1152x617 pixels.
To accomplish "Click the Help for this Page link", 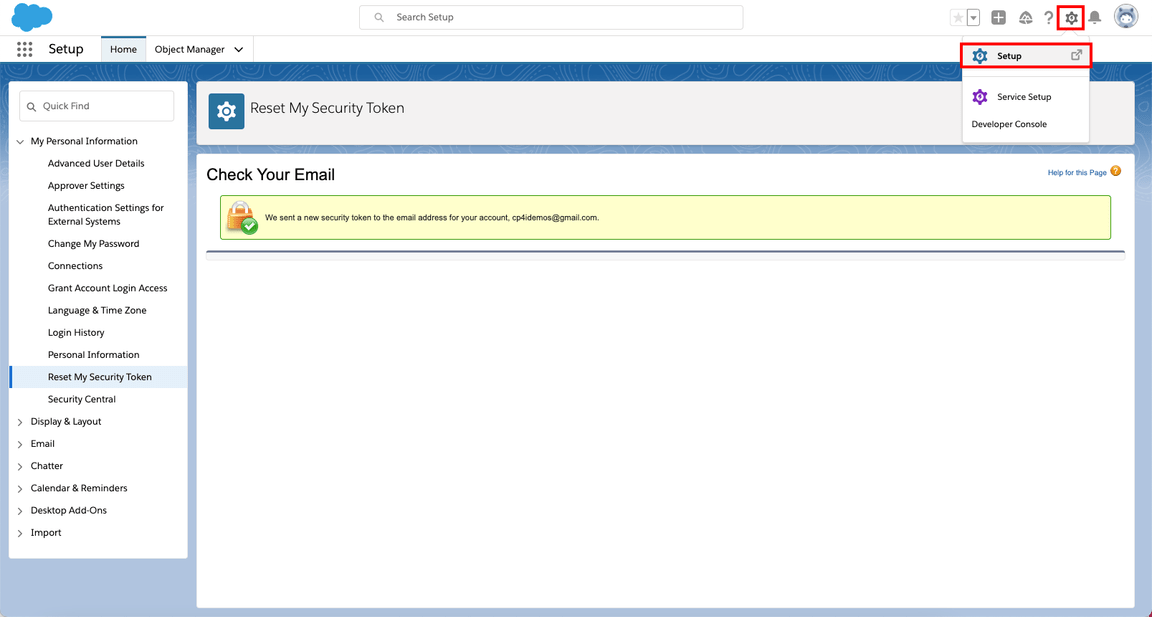I will coord(1077,173).
